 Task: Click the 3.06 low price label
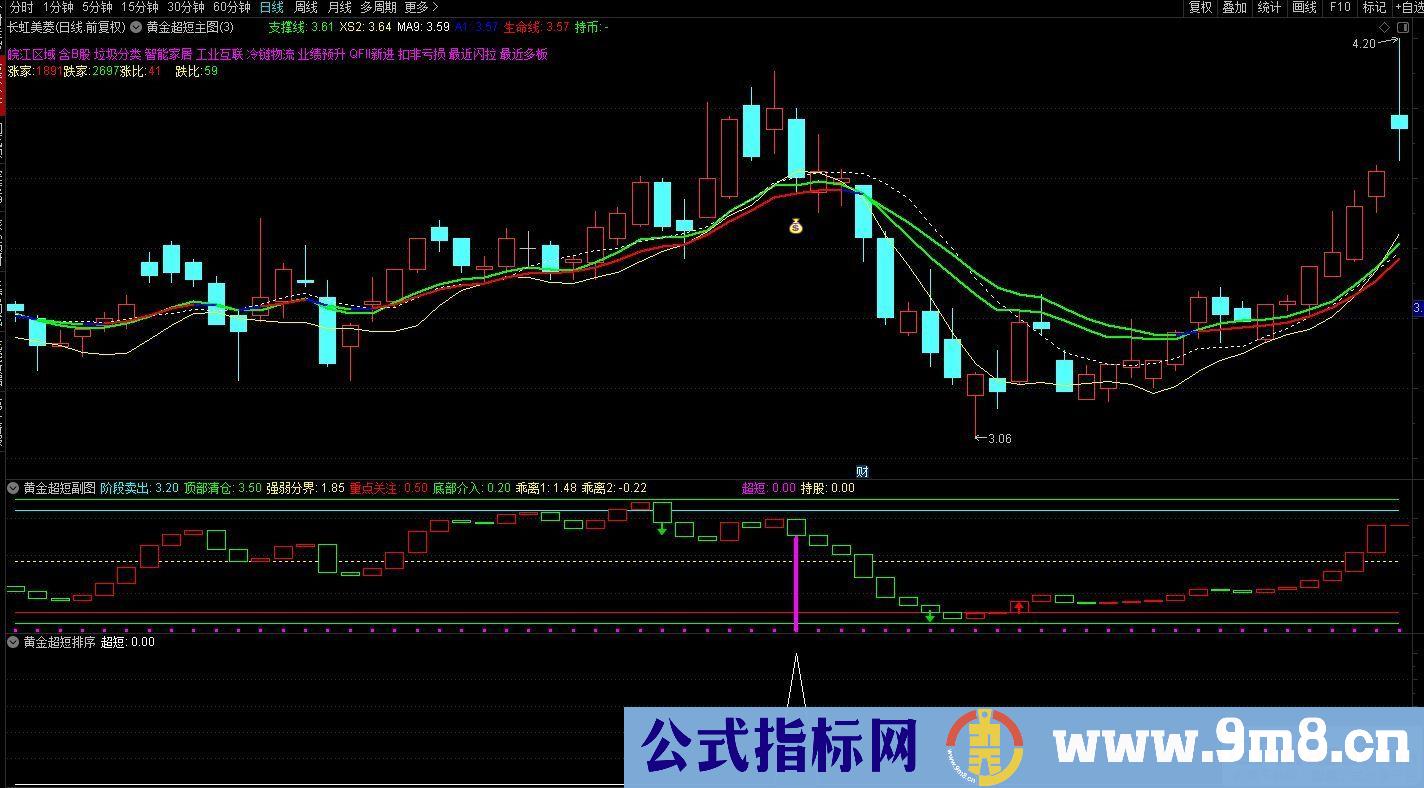(x=1000, y=439)
